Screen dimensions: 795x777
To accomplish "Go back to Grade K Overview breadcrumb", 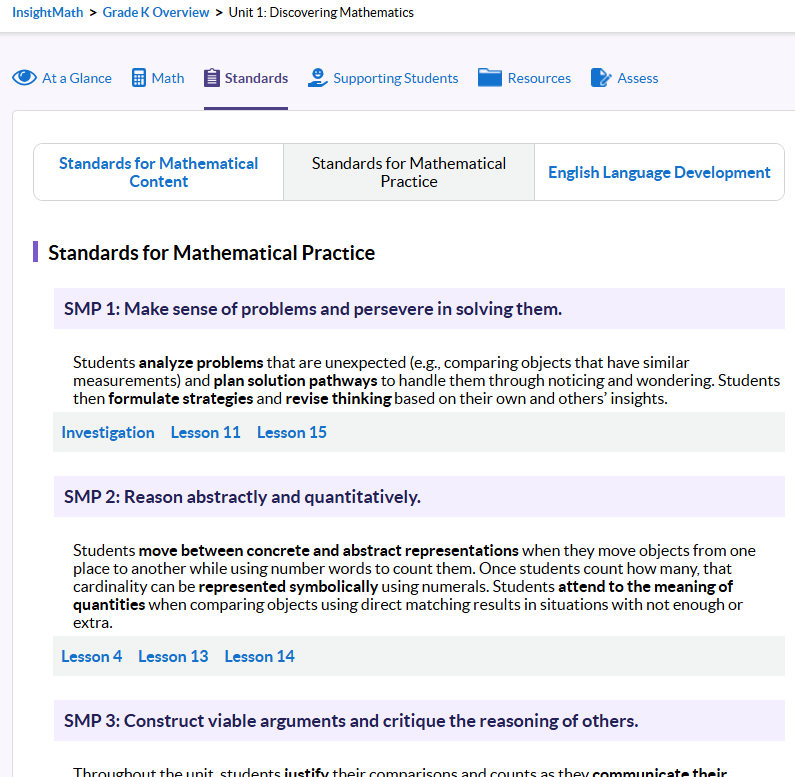I will tap(156, 13).
